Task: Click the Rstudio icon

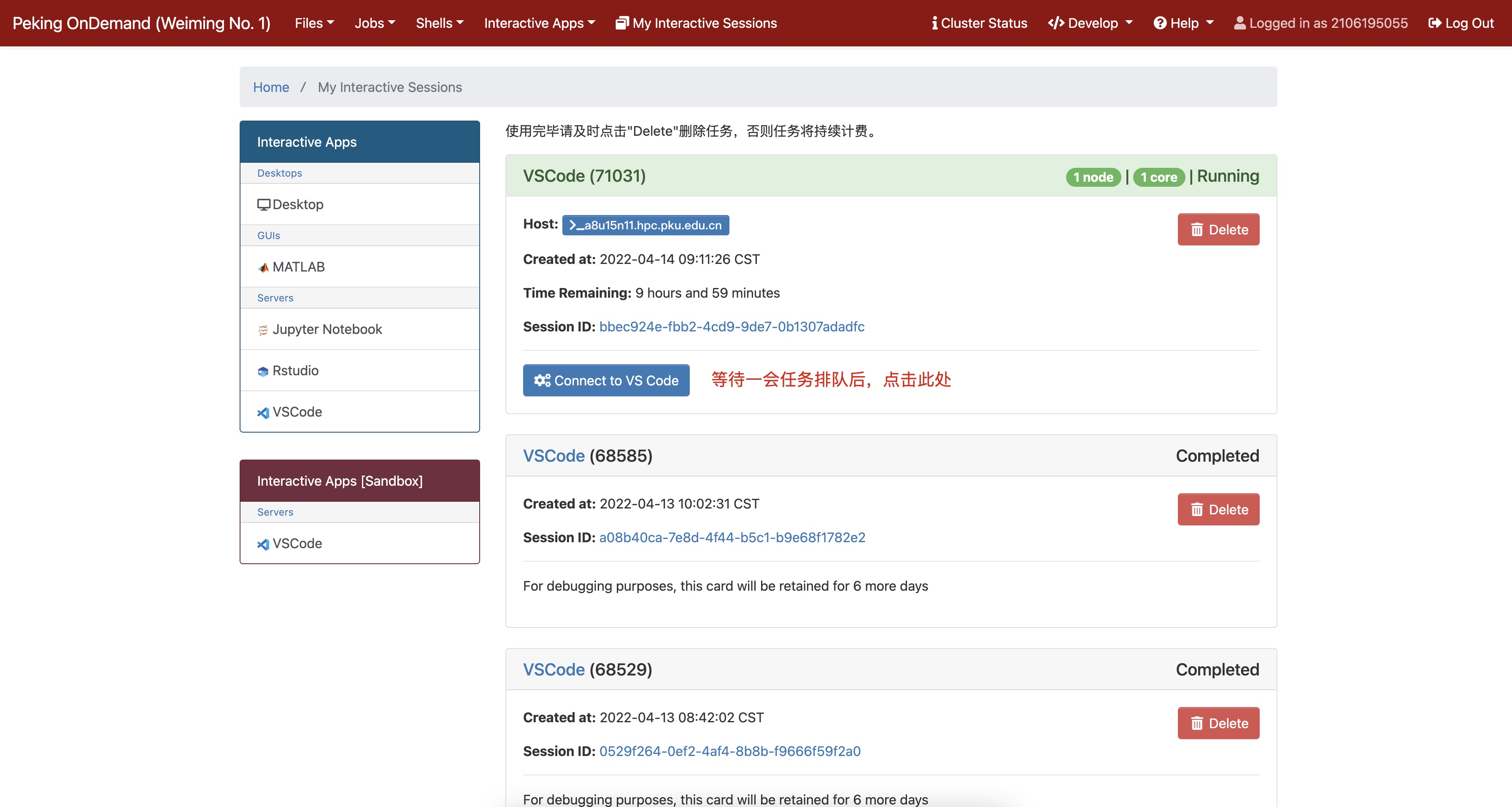Action: [x=263, y=371]
